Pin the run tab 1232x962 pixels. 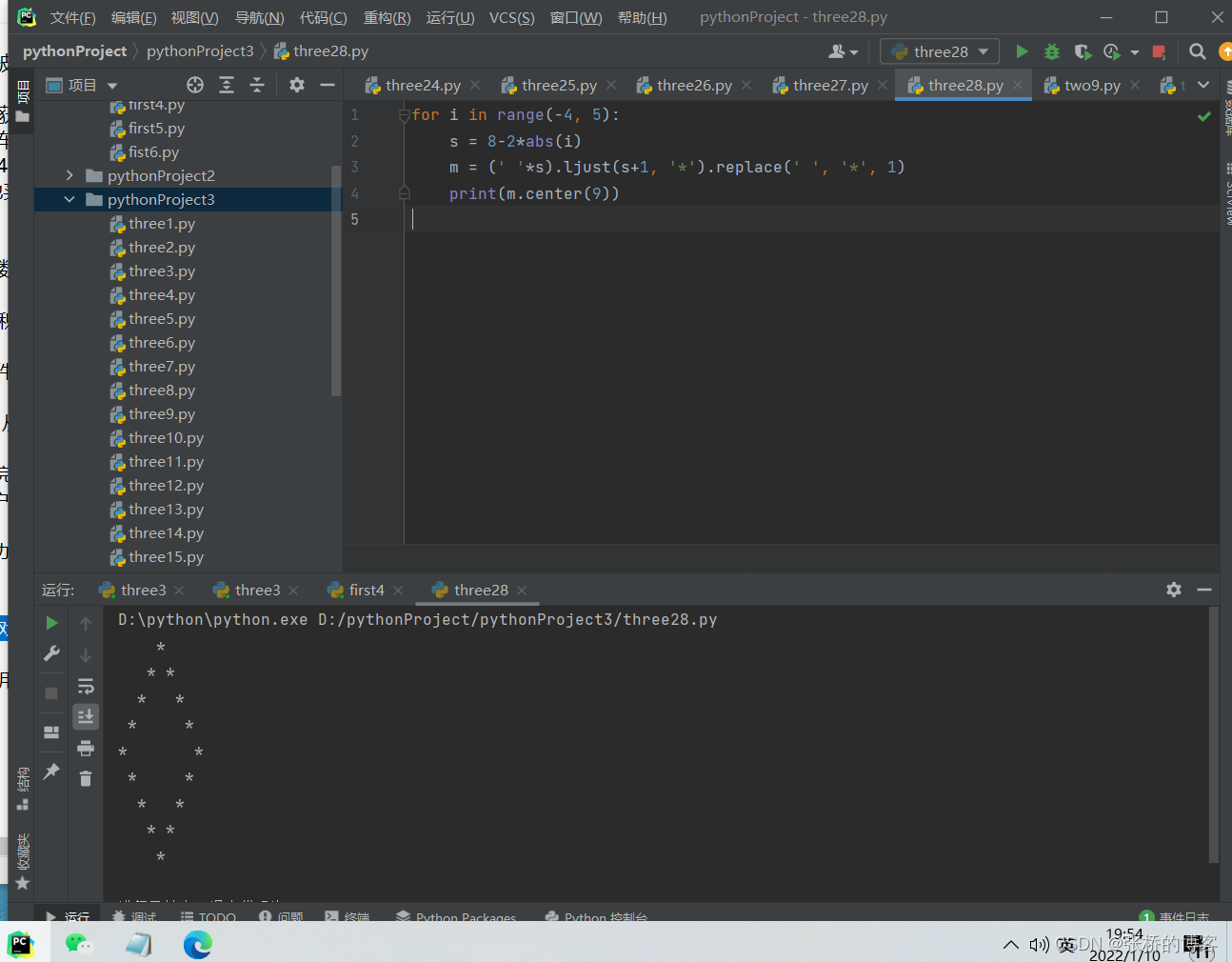(51, 772)
